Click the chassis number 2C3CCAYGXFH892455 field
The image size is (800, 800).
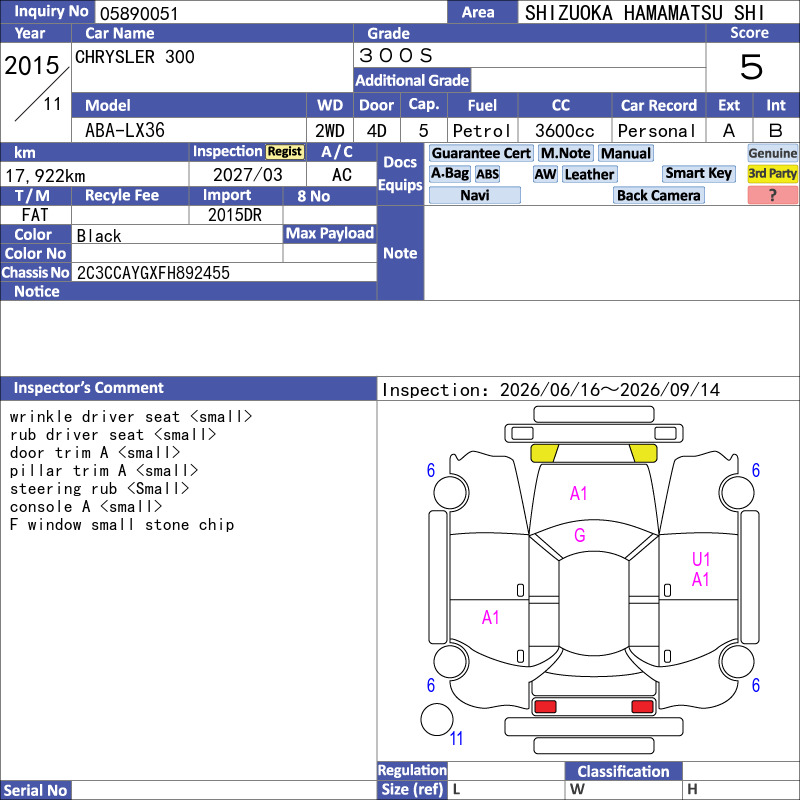tap(224, 272)
